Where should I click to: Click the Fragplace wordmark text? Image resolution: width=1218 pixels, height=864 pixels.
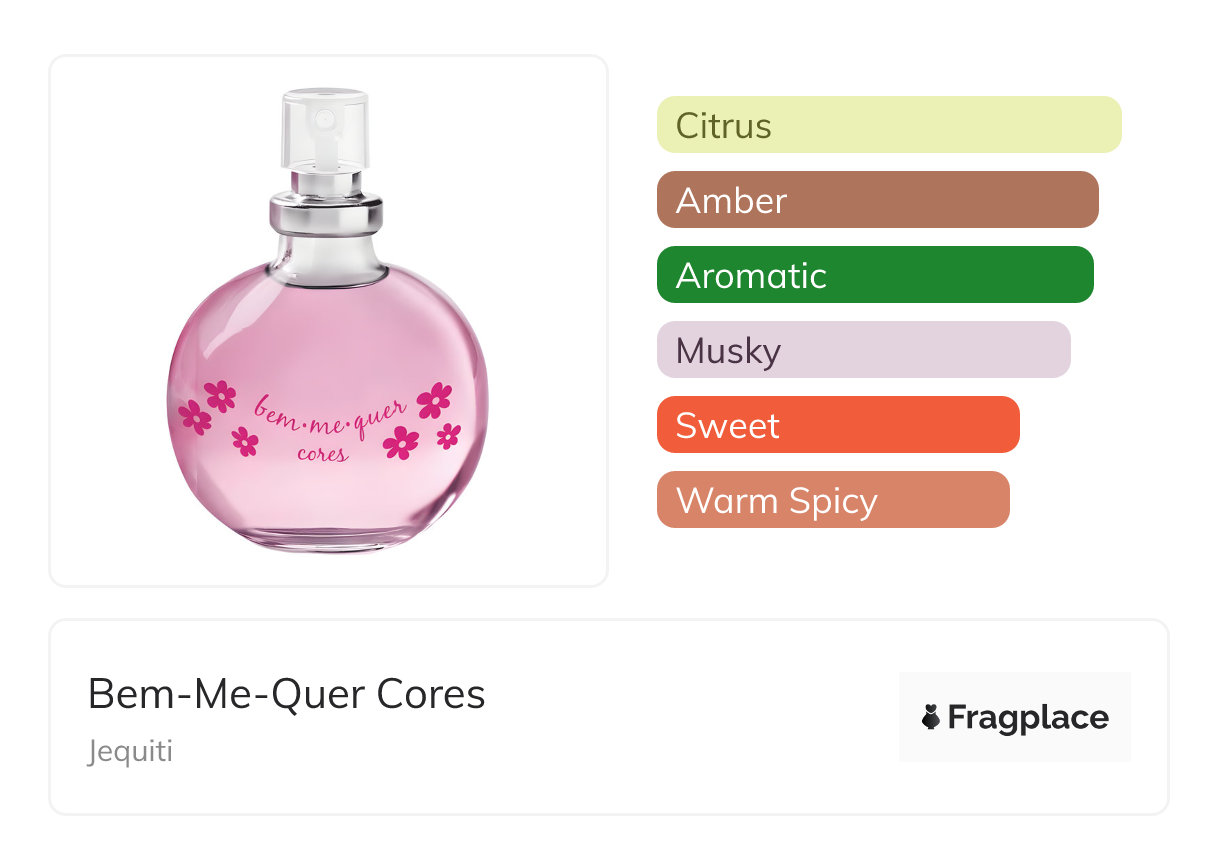(1028, 717)
